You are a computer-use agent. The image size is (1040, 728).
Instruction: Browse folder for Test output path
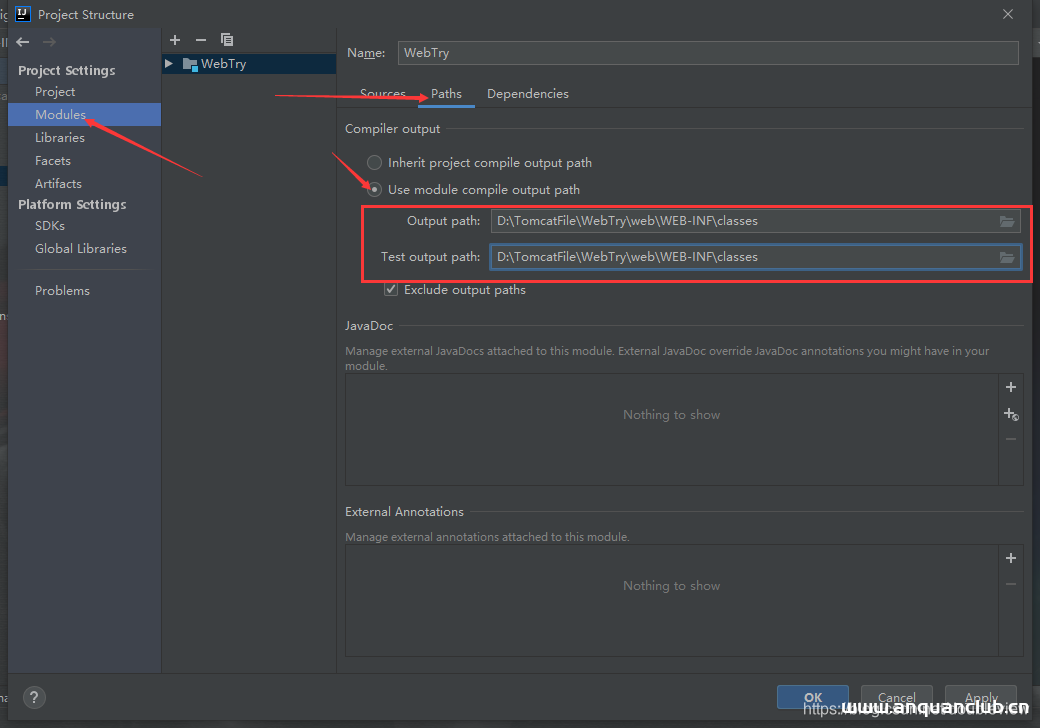1006,257
